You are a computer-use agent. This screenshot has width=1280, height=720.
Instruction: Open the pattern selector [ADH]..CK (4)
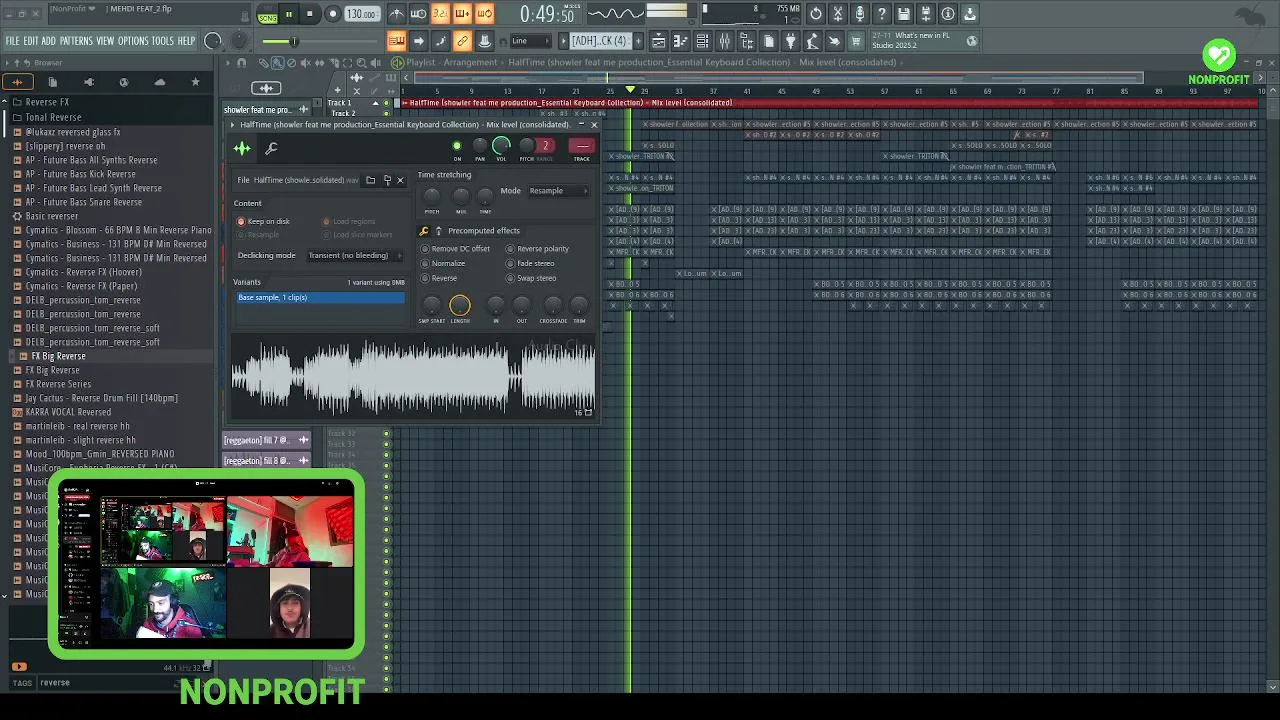(601, 41)
